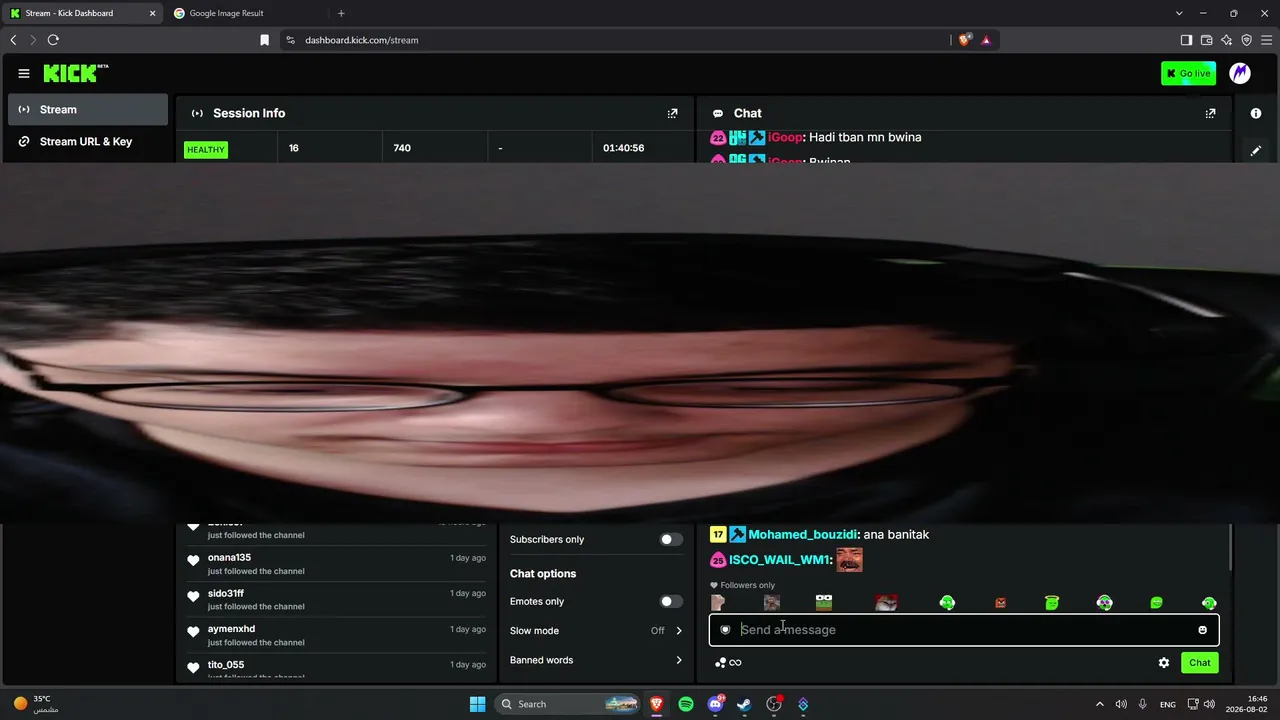
Task: Toggle Subscribers only switch
Action: point(672,540)
